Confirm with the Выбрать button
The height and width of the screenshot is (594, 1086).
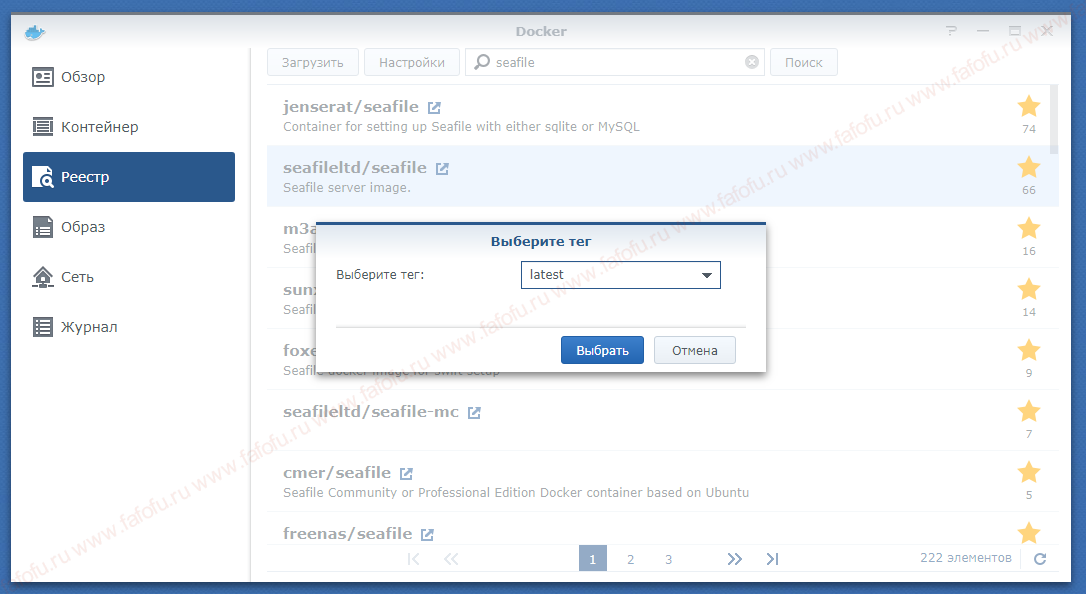click(x=602, y=350)
